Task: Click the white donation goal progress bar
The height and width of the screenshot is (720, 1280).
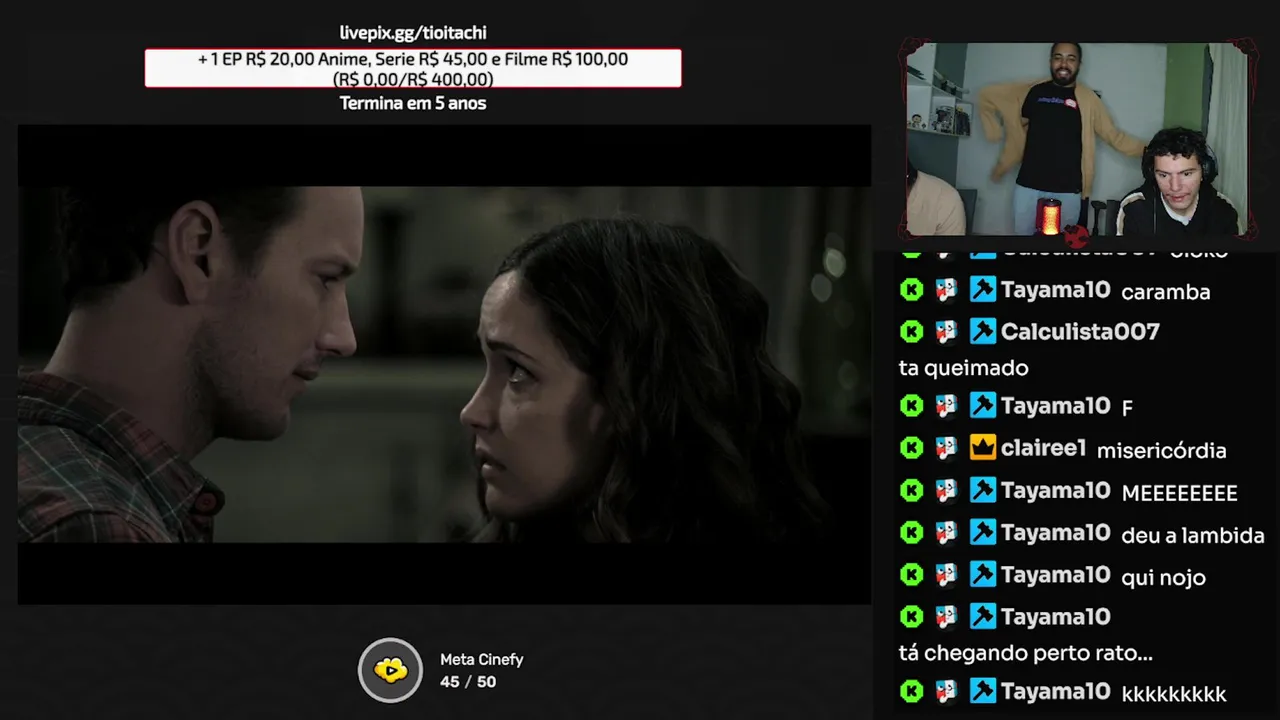Action: 413,68
